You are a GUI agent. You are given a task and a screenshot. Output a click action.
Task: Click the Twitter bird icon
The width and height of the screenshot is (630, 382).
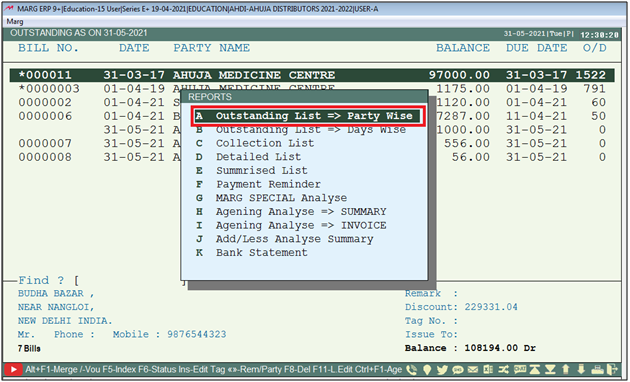pos(442,370)
